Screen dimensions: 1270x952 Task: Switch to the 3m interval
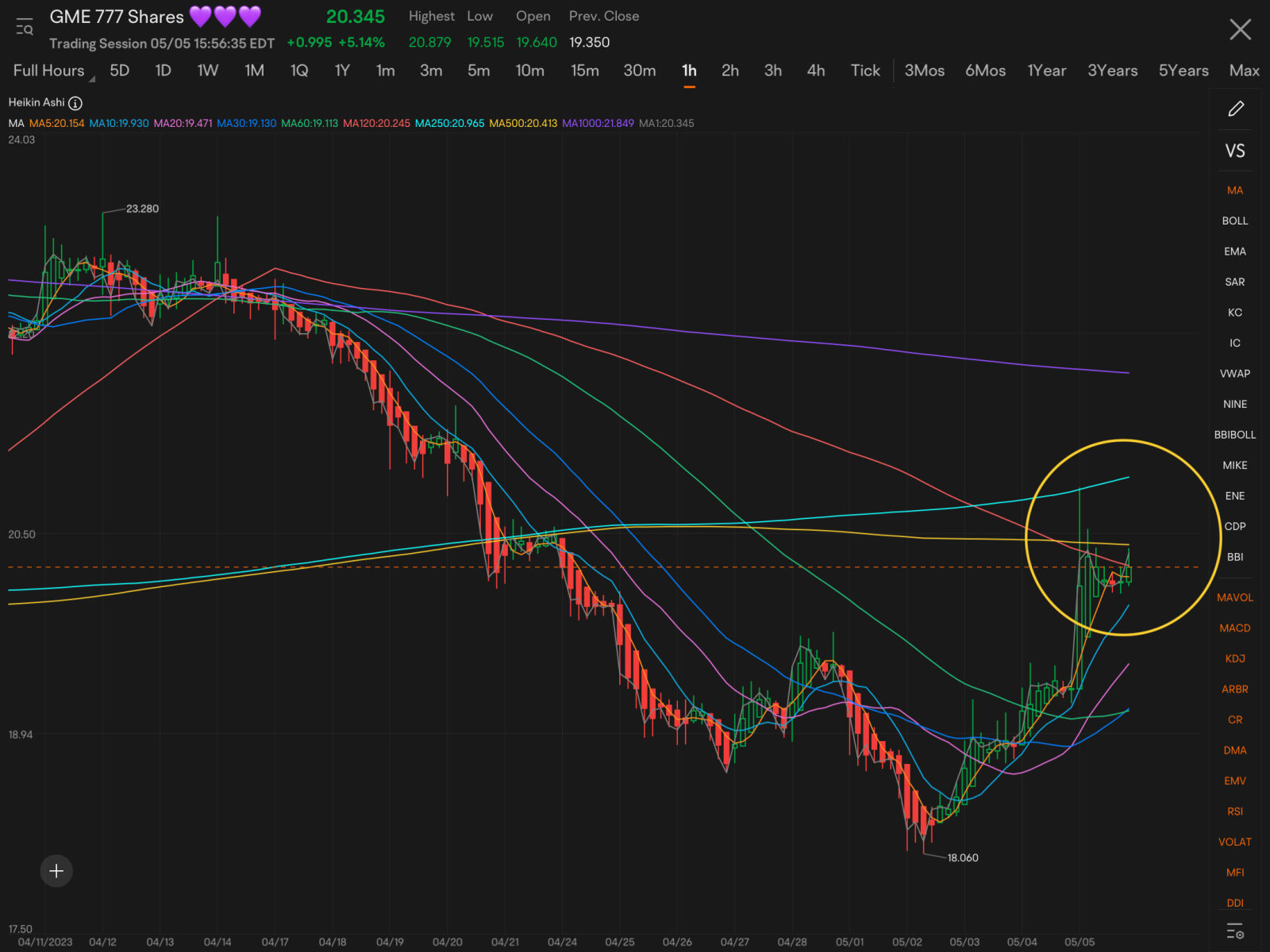coord(431,71)
